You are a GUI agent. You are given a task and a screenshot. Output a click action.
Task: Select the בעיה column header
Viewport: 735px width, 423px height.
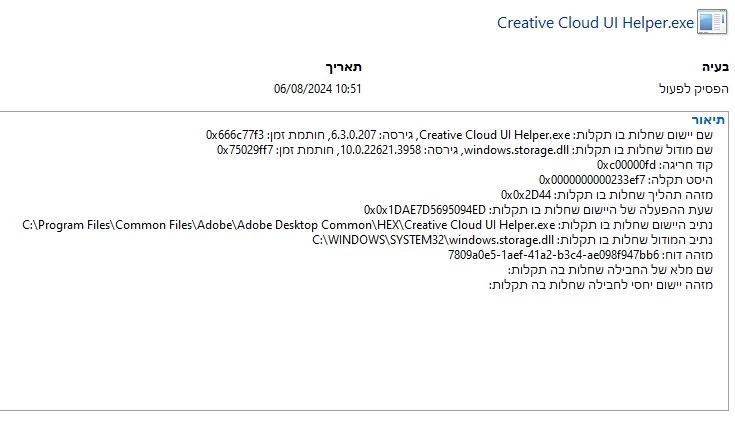(715, 67)
